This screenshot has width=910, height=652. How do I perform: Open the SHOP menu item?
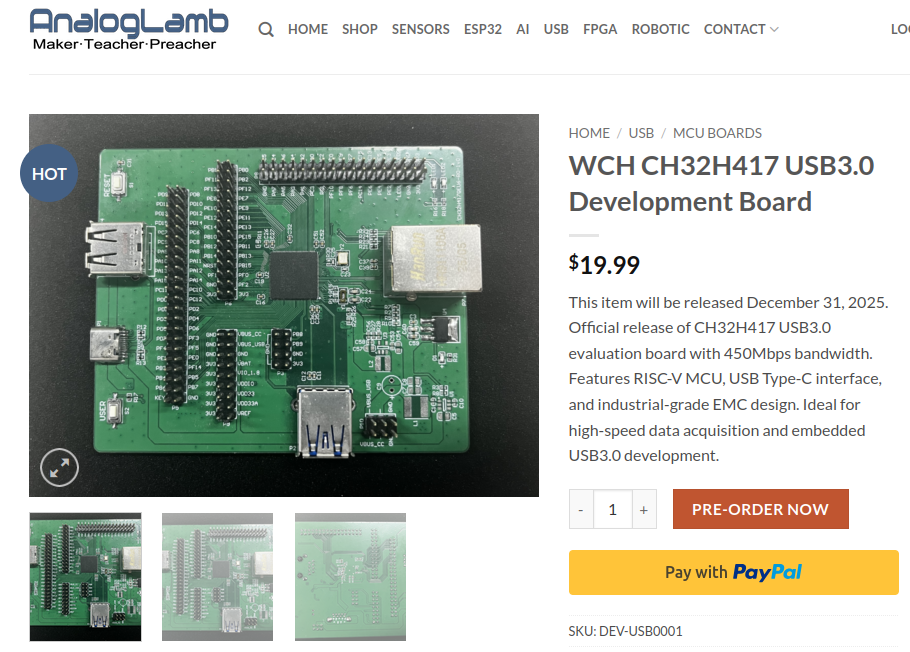point(360,29)
